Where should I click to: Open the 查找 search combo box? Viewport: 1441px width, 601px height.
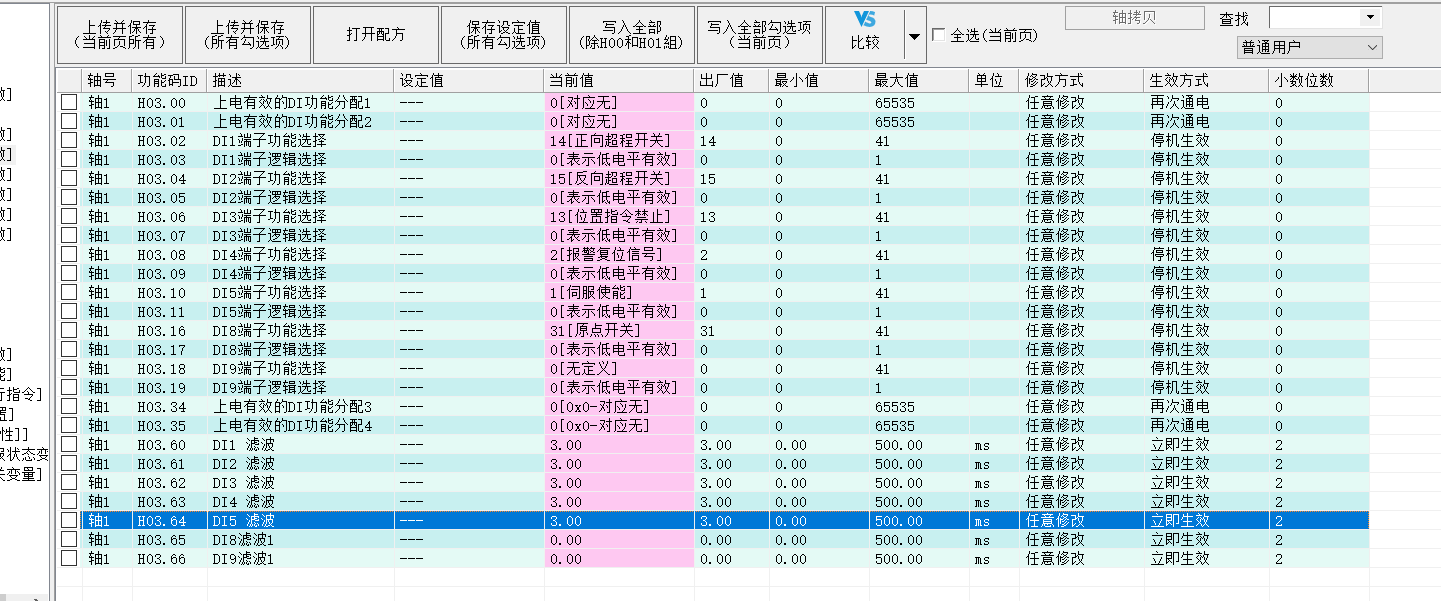click(1324, 18)
